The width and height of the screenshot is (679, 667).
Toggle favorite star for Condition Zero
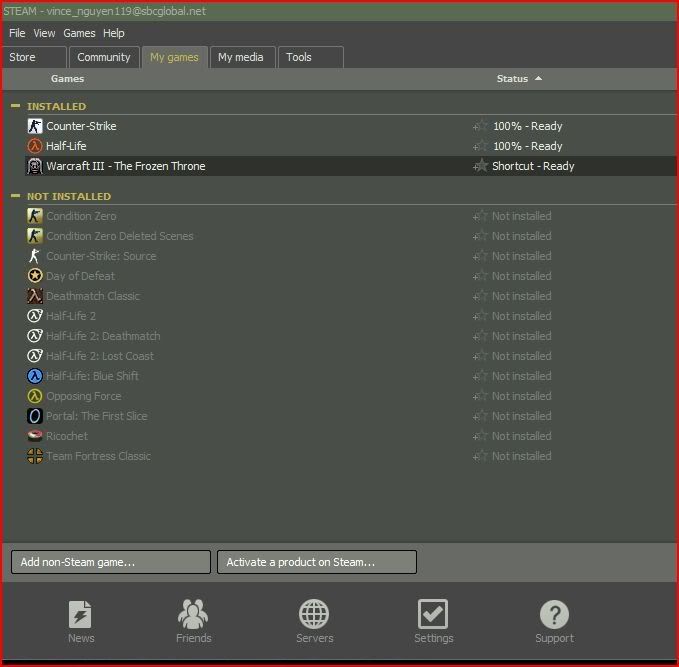(480, 216)
